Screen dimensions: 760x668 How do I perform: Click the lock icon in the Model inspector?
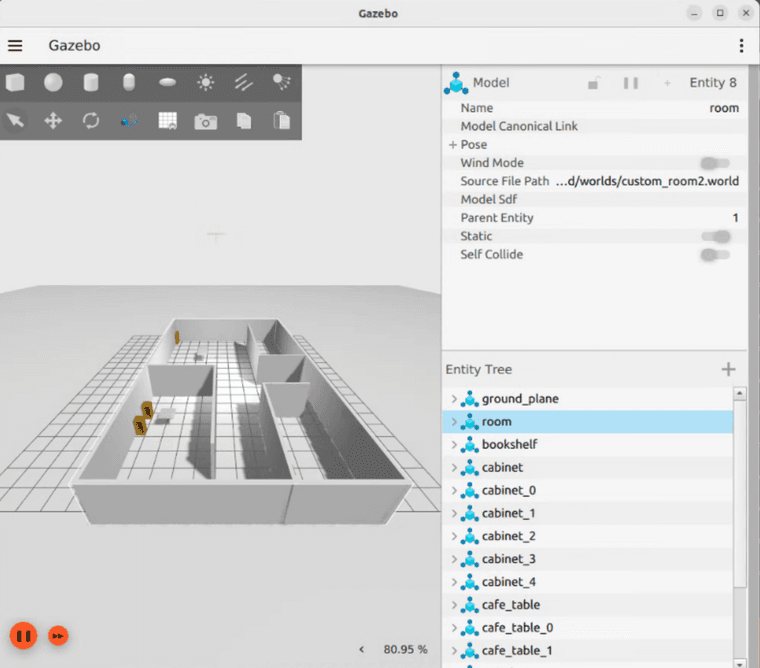[x=594, y=83]
